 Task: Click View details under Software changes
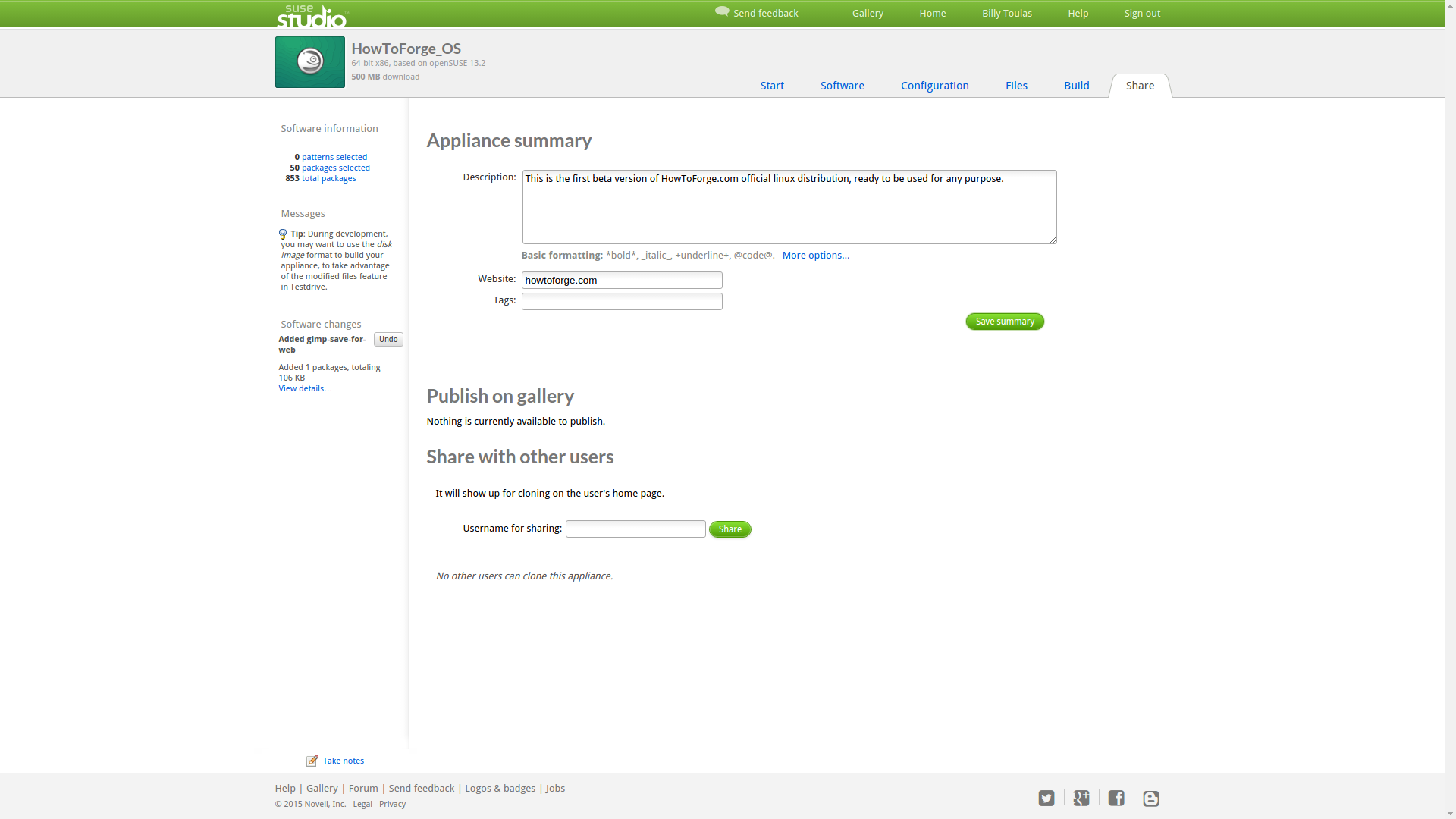pyautogui.click(x=305, y=388)
